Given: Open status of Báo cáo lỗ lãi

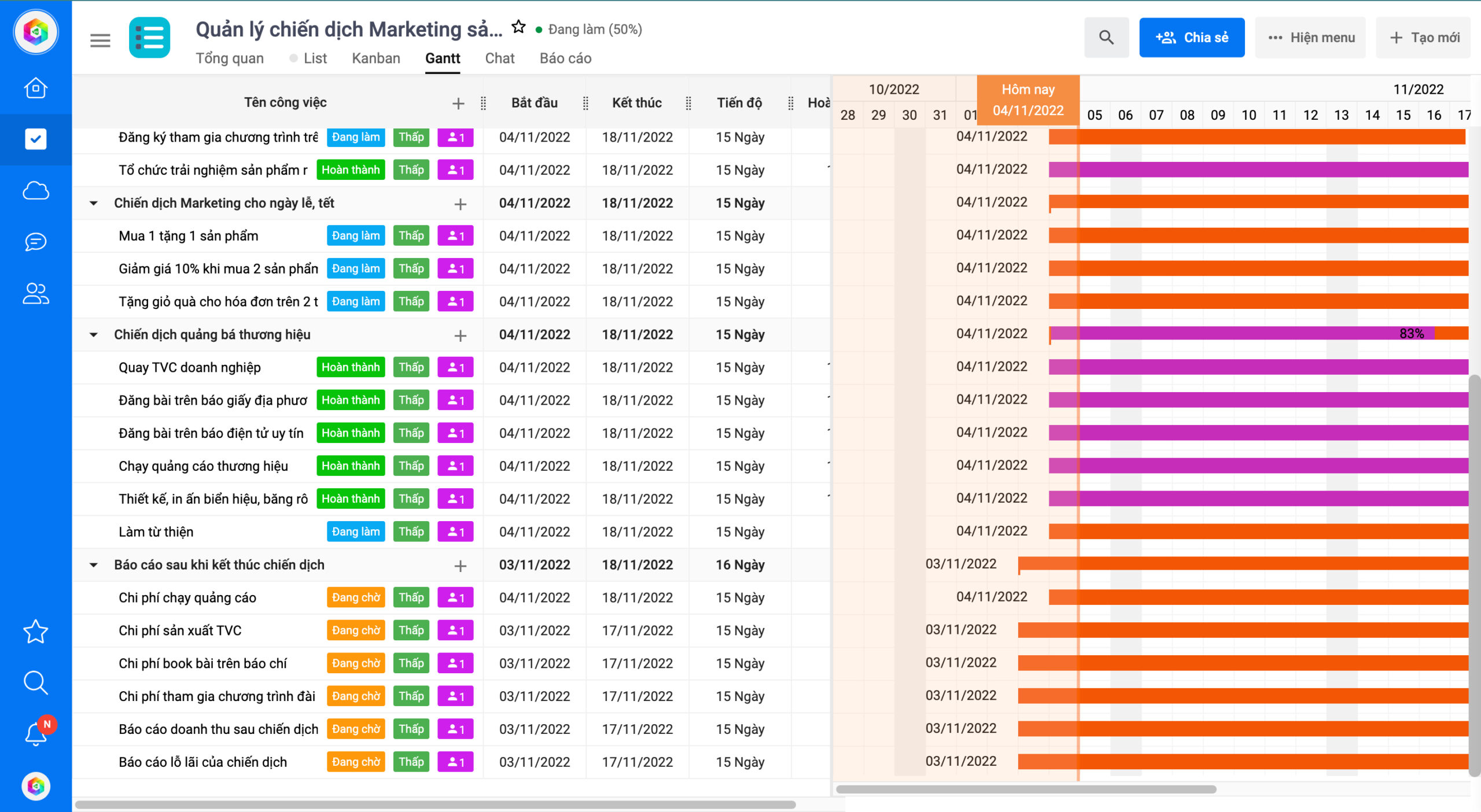Looking at the screenshot, I should 356,762.
